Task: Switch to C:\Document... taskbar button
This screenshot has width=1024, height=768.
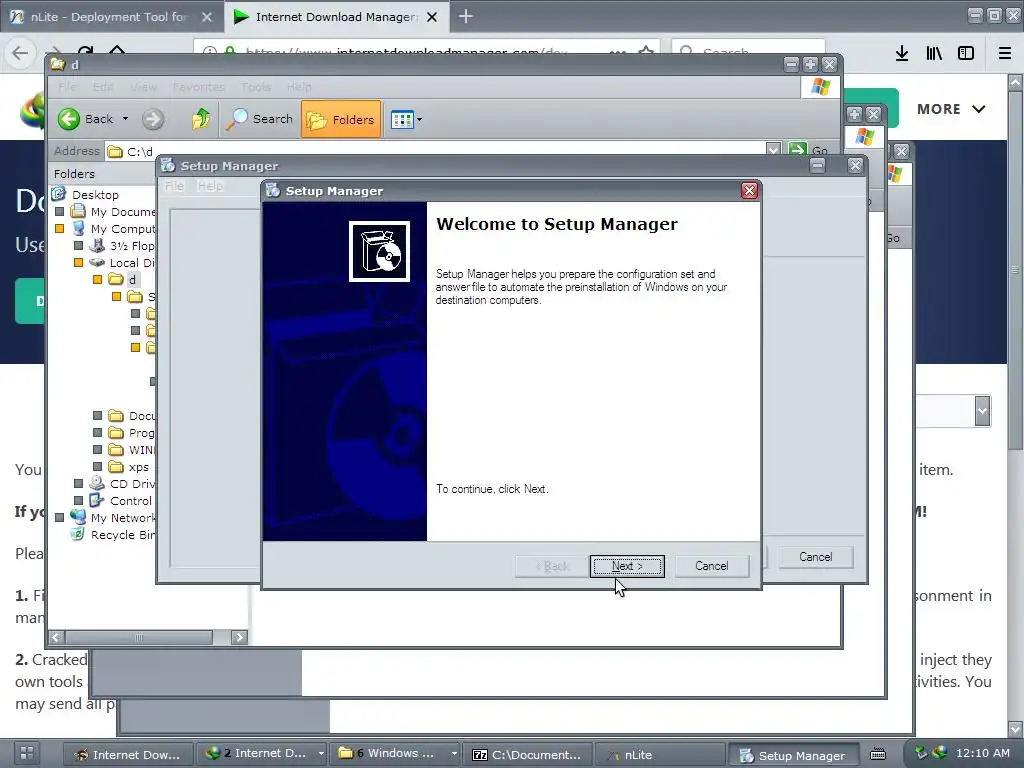Action: [527, 754]
